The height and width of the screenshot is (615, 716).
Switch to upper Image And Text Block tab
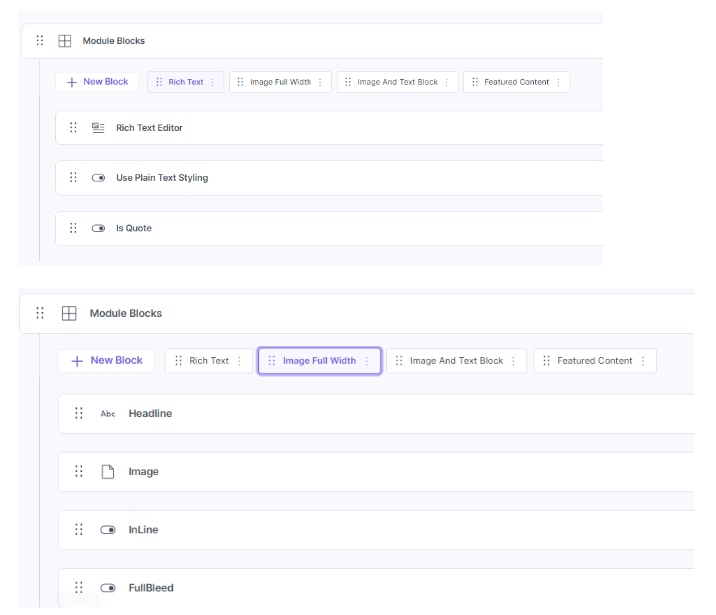tap(398, 82)
